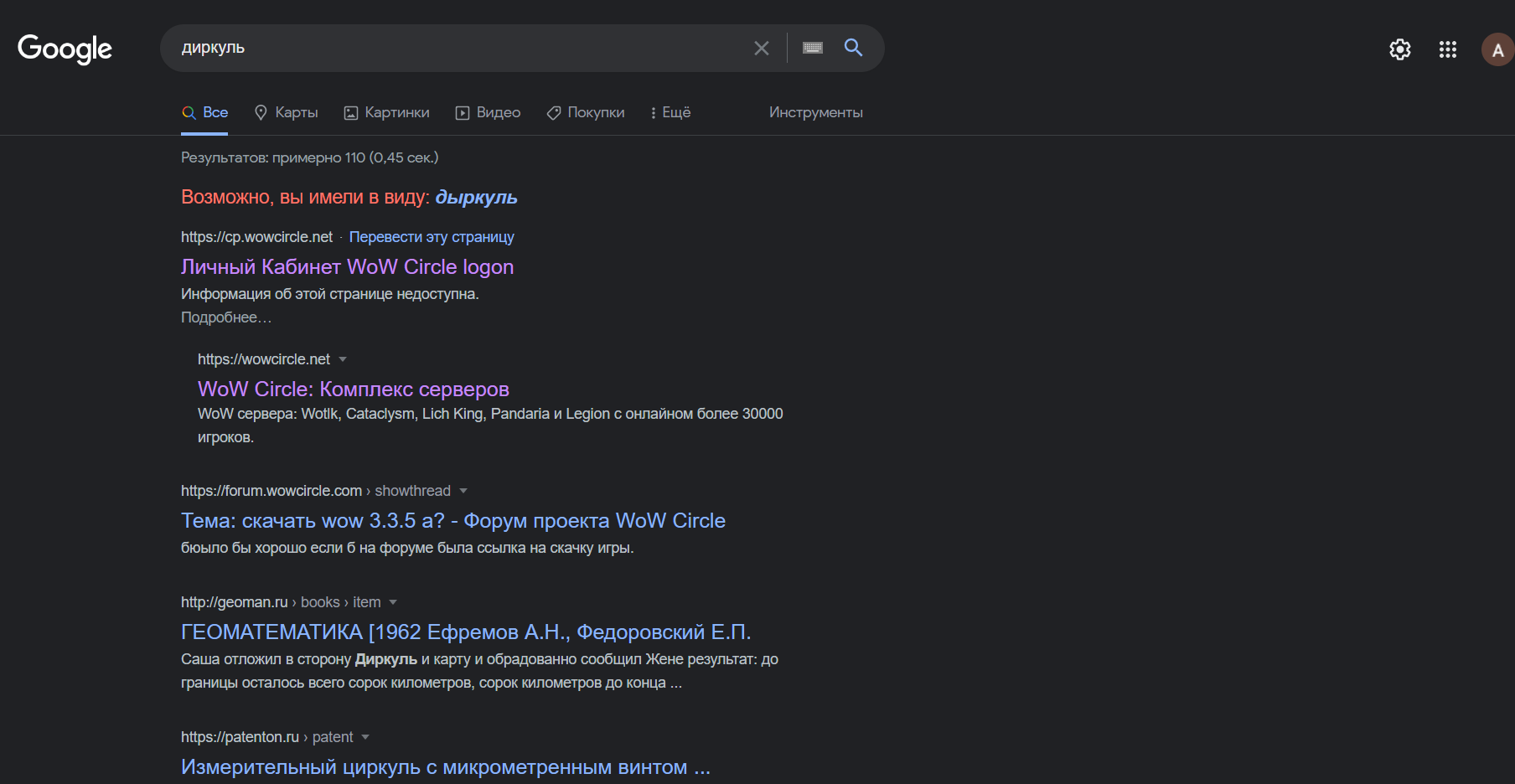
Task: Expand options arrow next to patenton.ru patent
Action: coord(365,737)
